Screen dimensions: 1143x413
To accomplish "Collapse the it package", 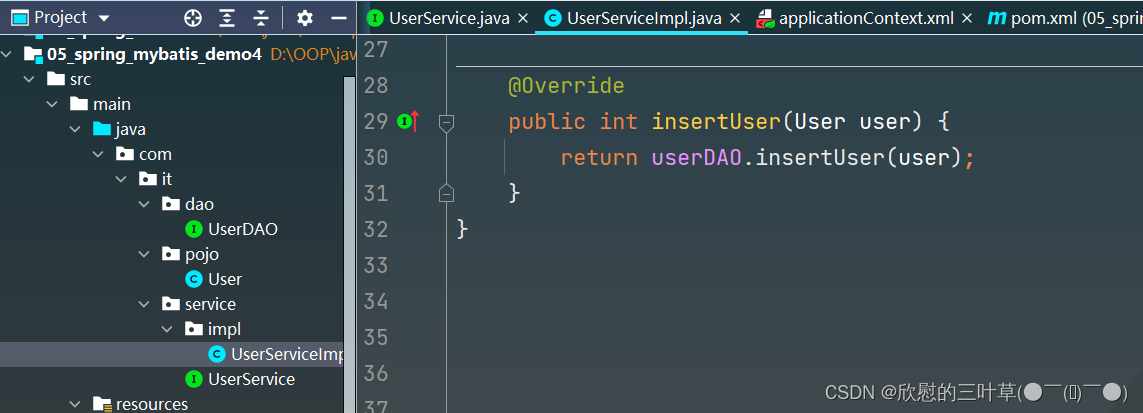I will [122, 179].
